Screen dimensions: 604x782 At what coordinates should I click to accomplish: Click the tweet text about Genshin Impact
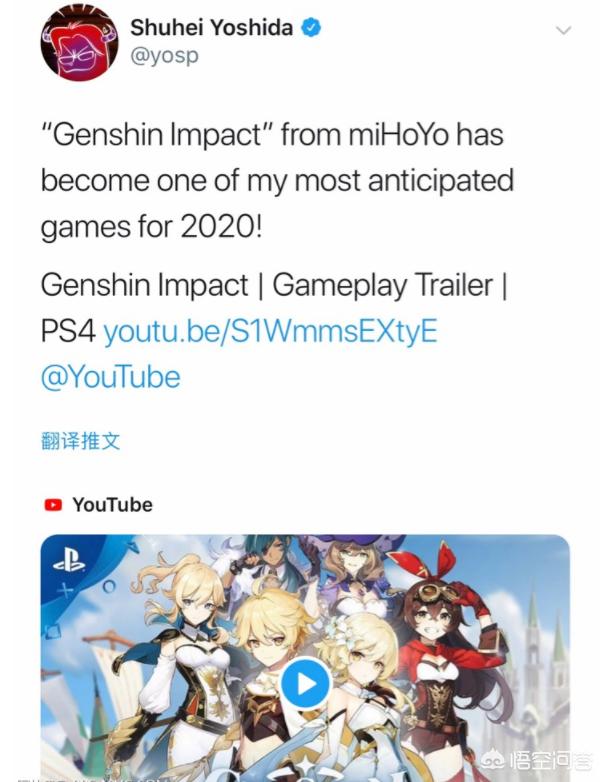277,181
